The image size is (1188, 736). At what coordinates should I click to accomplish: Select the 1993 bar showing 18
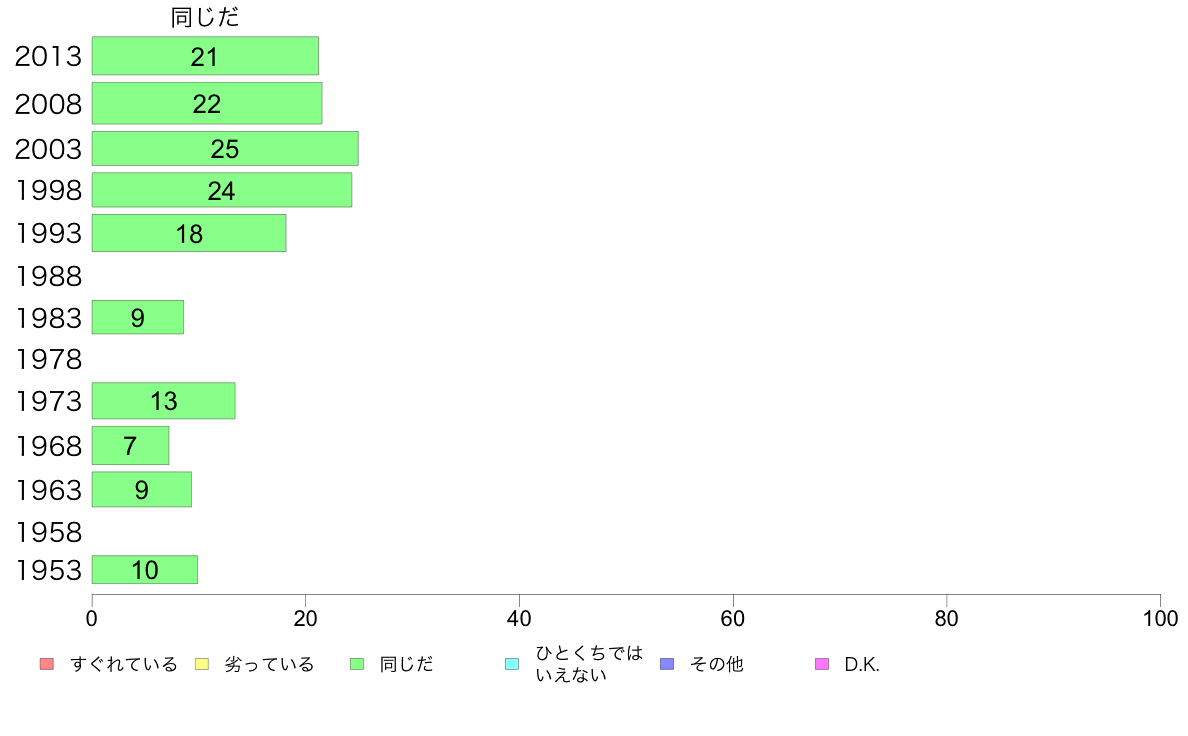189,233
